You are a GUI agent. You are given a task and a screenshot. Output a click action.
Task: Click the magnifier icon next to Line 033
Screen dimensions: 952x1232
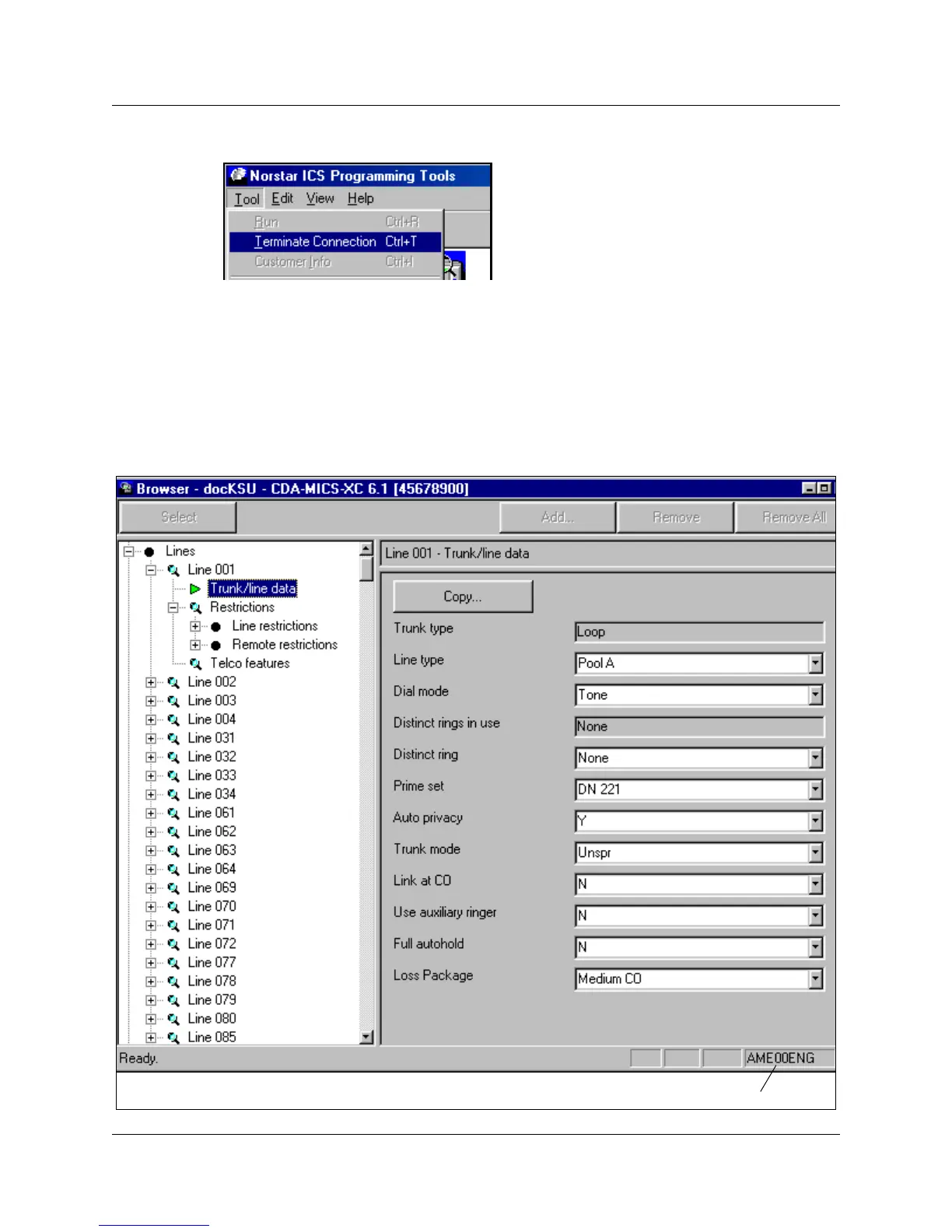click(x=173, y=775)
